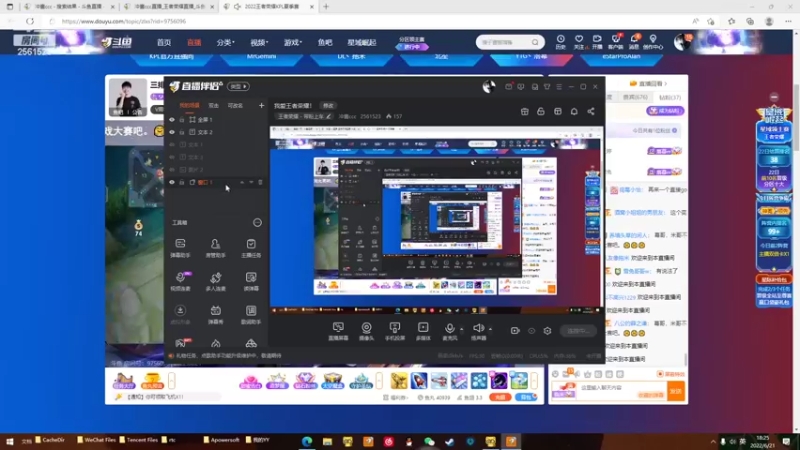Viewport: 800px width, 450px height.
Task: Open 分类 dropdown in Douyu navigation
Action: click(225, 42)
